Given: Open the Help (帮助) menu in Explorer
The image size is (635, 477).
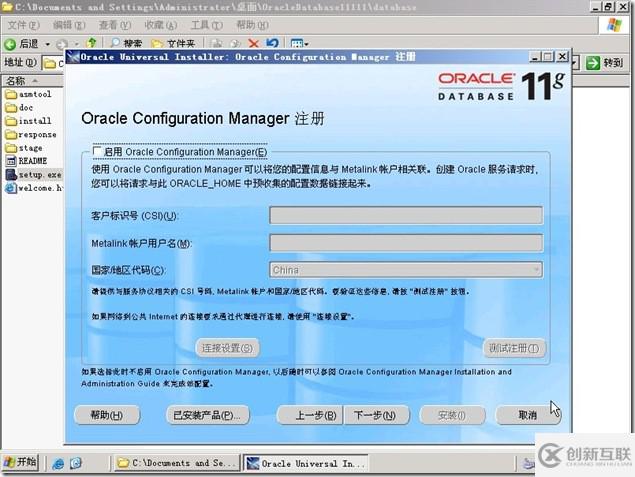Looking at the screenshot, I should coord(252,25).
